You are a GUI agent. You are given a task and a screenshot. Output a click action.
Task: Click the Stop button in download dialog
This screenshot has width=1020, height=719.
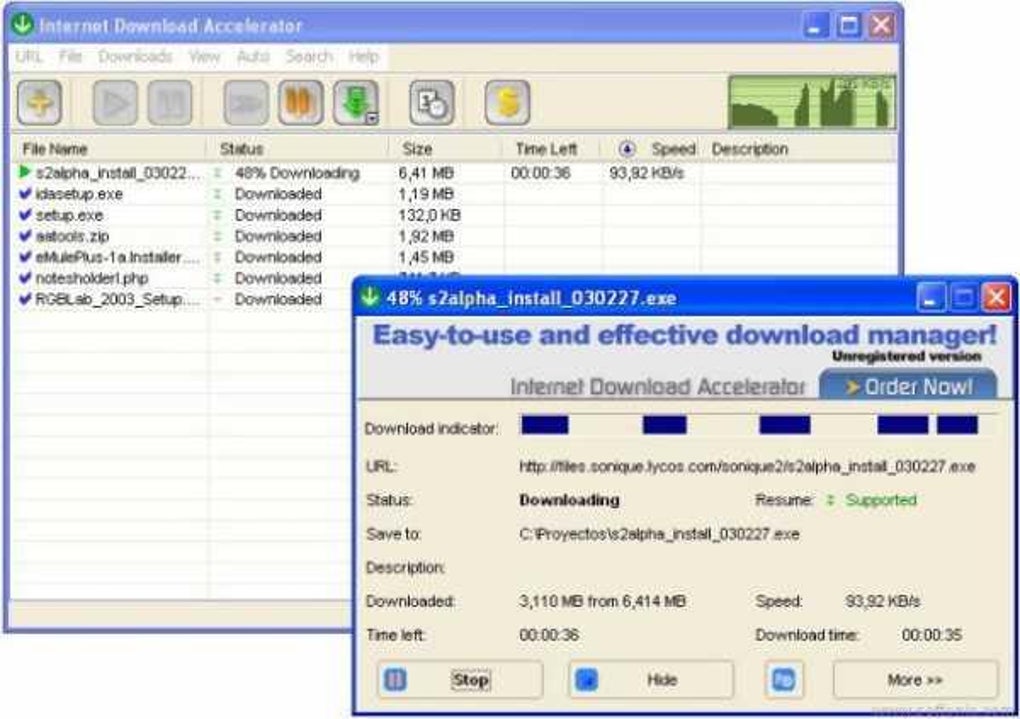459,680
